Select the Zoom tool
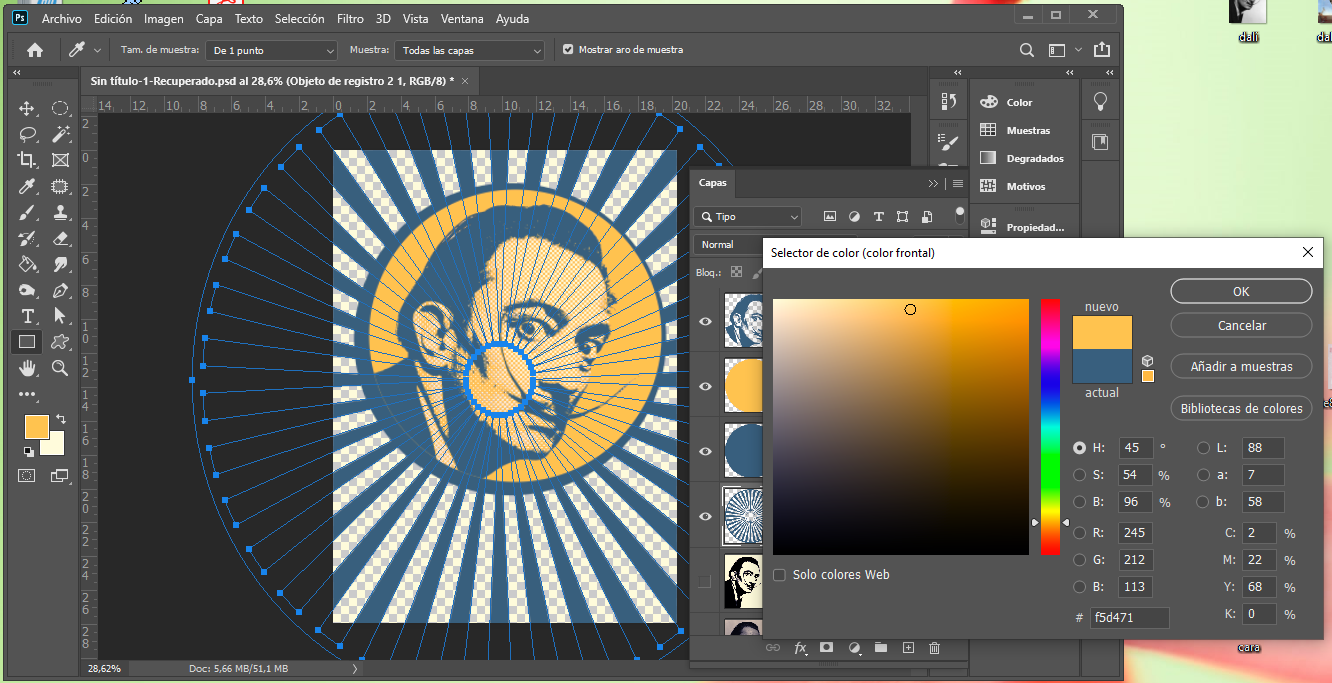1332x683 pixels. 60,367
